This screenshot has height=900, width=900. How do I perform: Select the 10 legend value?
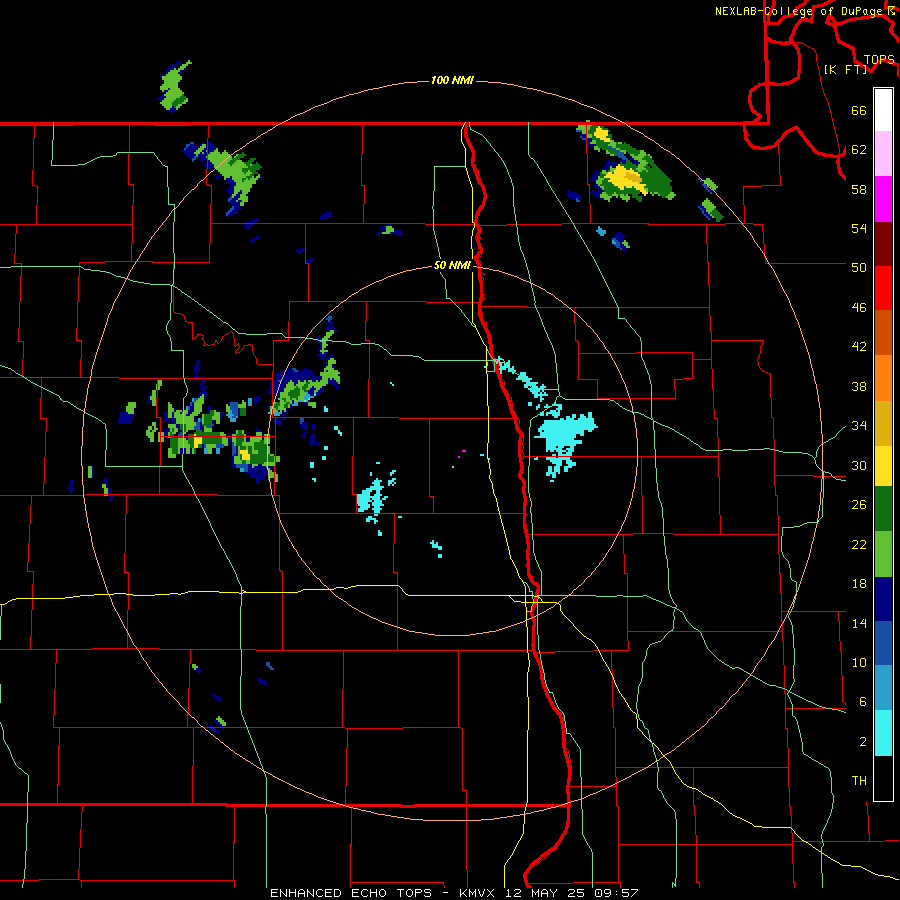(x=859, y=663)
